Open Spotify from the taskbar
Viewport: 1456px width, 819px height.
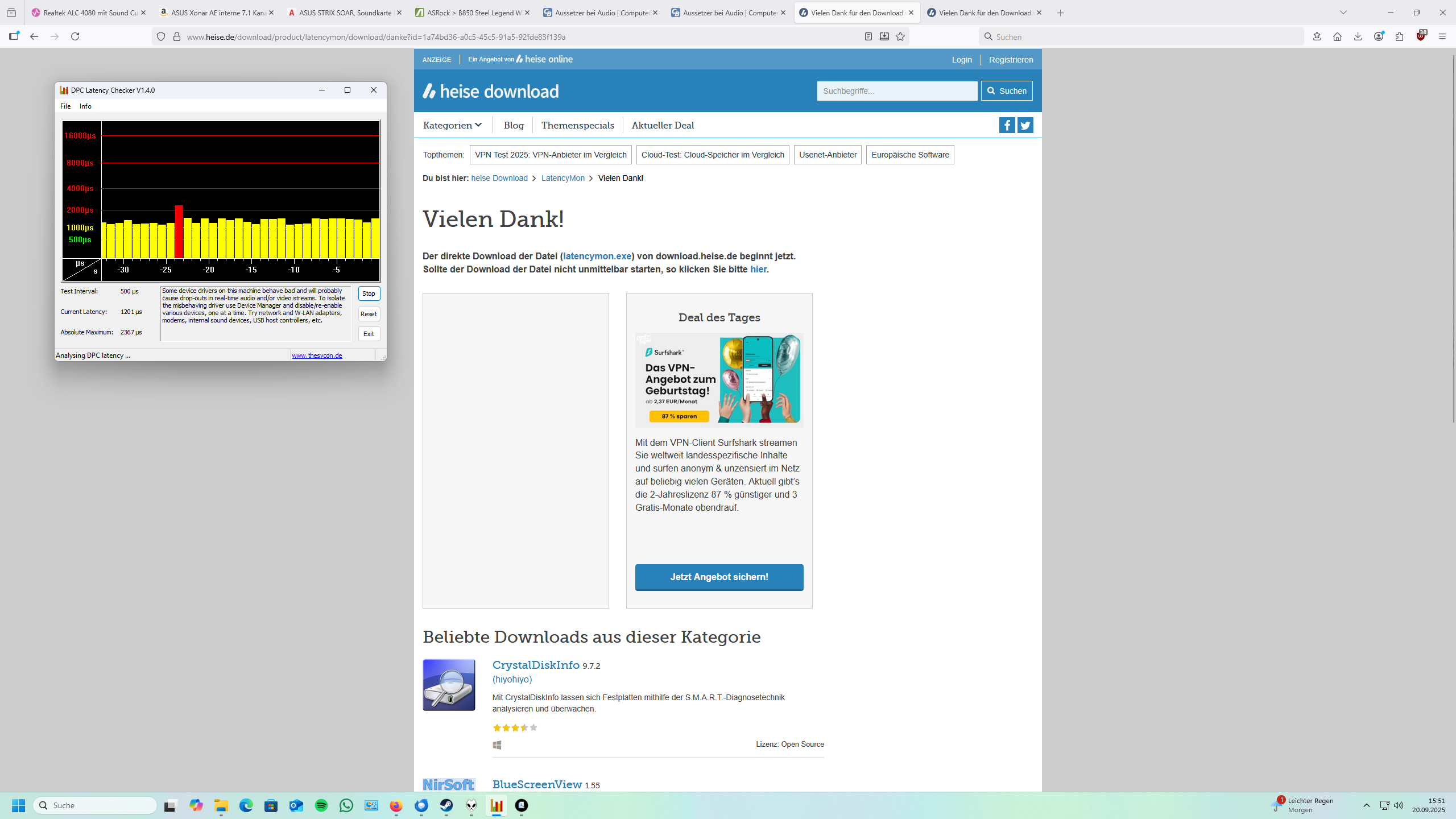[x=321, y=805]
